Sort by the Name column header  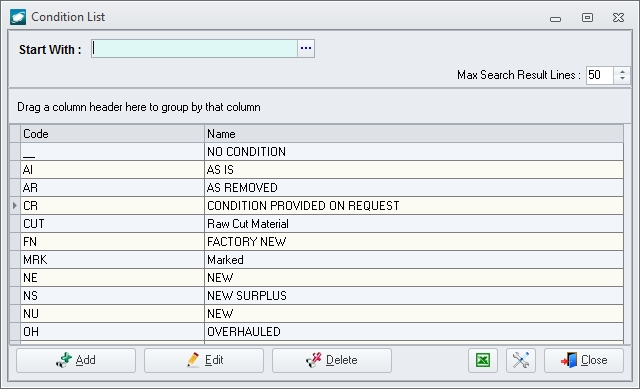(x=414, y=134)
